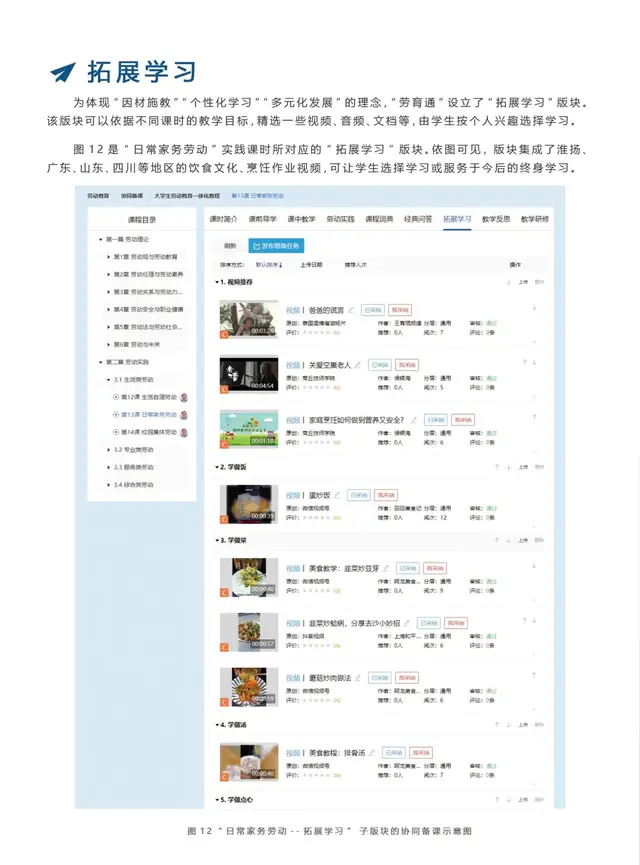Click blue 已采纳 tag for 爸爸的谎言

click(374, 310)
